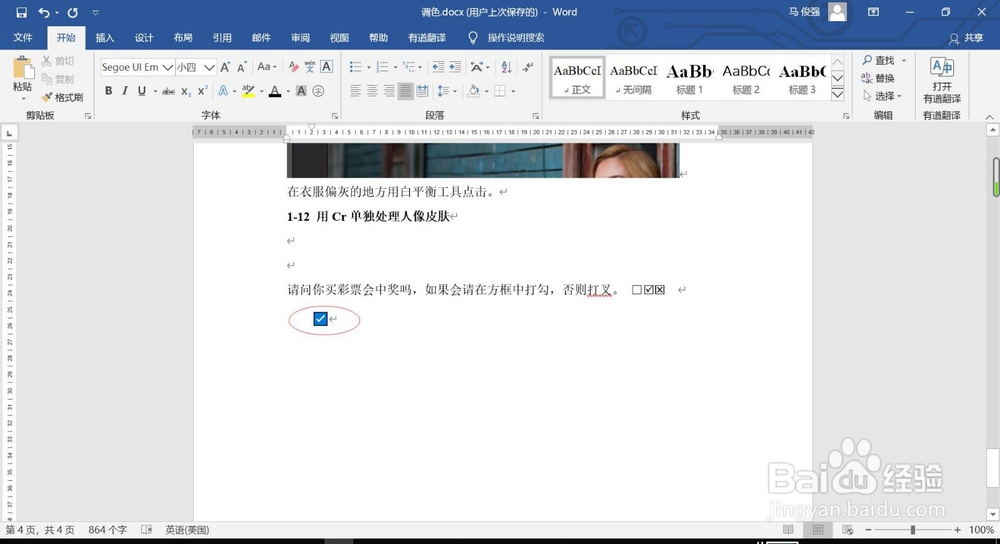Open the font size dropdown

click(x=209, y=67)
